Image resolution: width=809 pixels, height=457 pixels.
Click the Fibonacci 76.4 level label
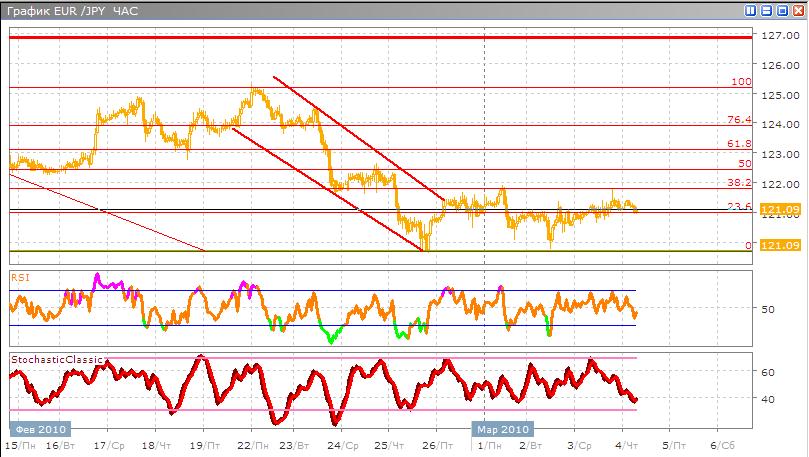click(739, 120)
